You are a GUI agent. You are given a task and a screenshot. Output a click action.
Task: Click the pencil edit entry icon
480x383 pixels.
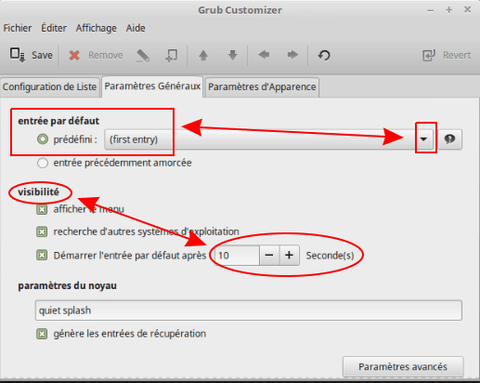pos(143,56)
